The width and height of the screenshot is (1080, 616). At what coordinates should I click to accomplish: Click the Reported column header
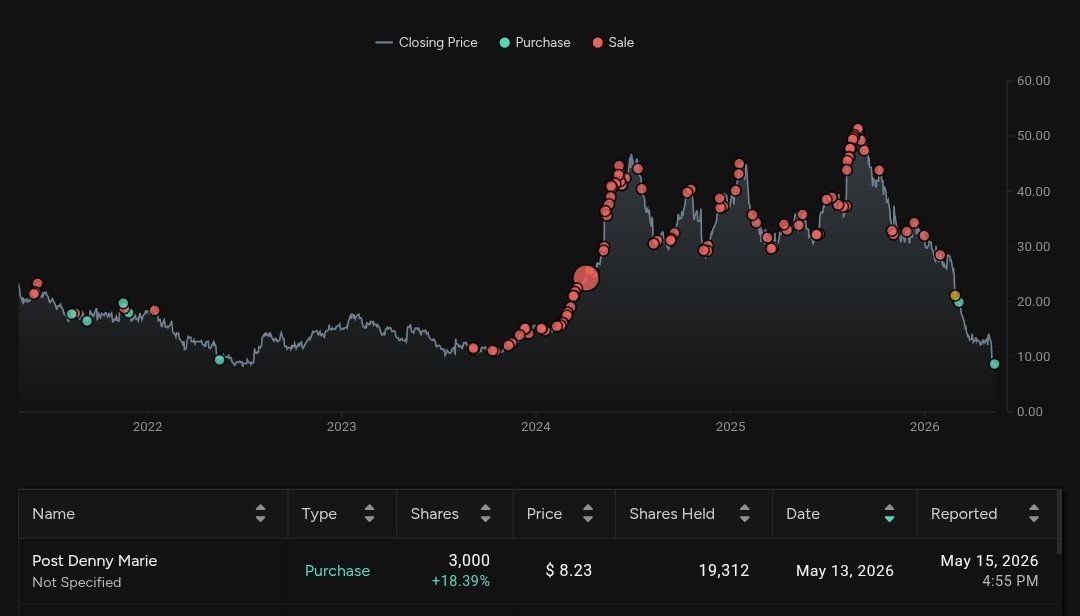click(986, 514)
